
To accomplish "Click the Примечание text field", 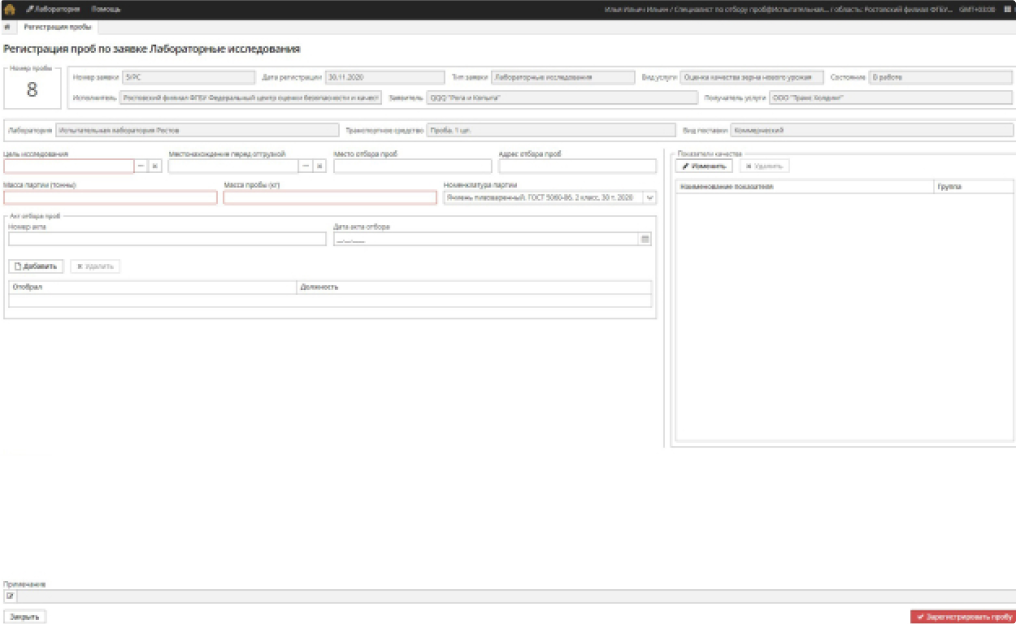I will coord(516,596).
